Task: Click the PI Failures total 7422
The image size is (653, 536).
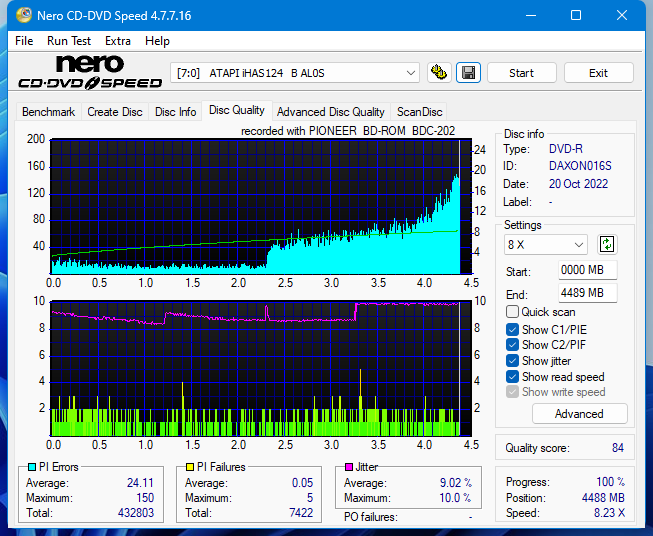Action: click(301, 513)
